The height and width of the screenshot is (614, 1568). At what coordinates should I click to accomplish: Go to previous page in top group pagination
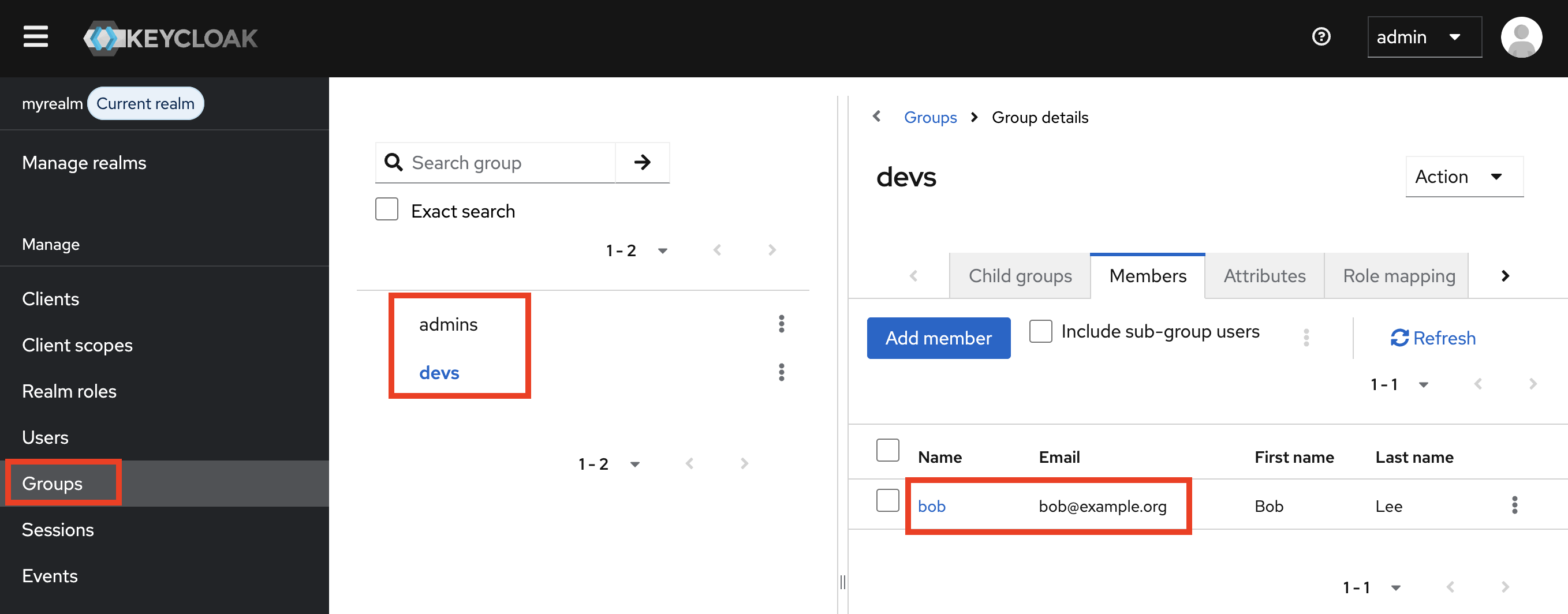click(x=717, y=250)
